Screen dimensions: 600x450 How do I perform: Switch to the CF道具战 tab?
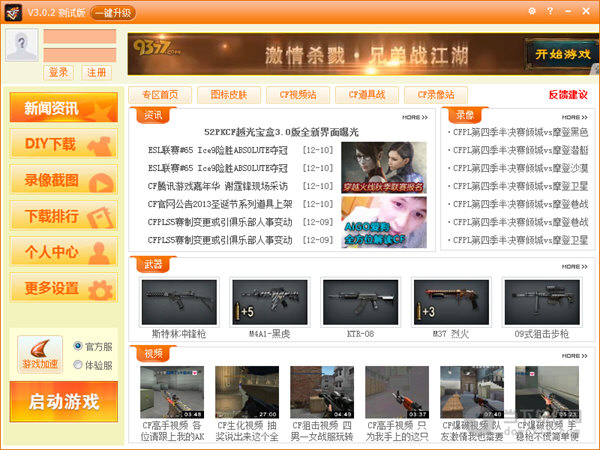point(367,95)
